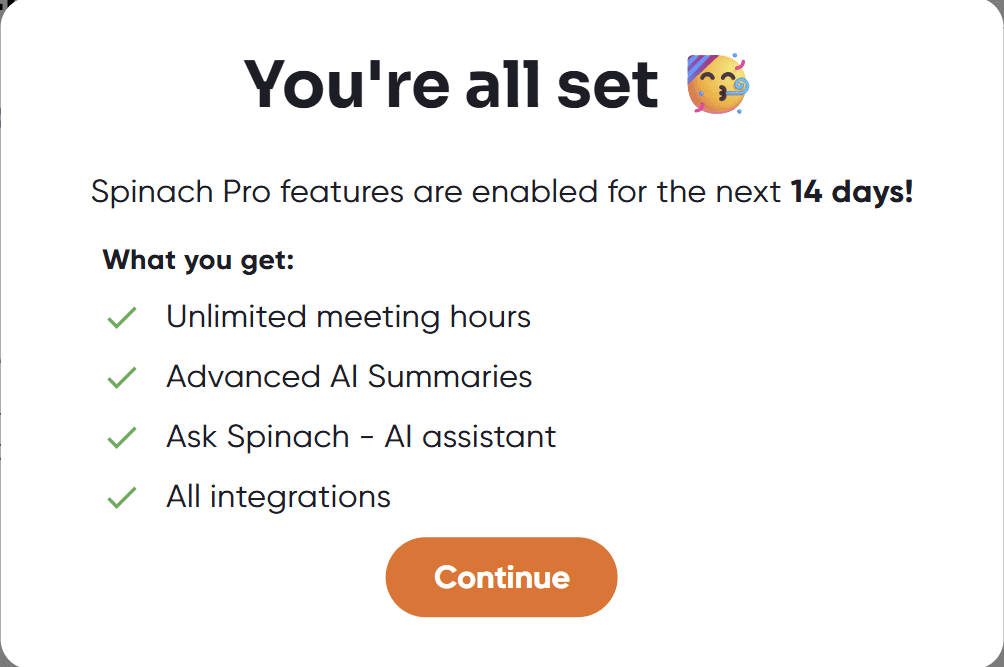Click the bold "14 days!" text
The image size is (1004, 667).
(852, 191)
